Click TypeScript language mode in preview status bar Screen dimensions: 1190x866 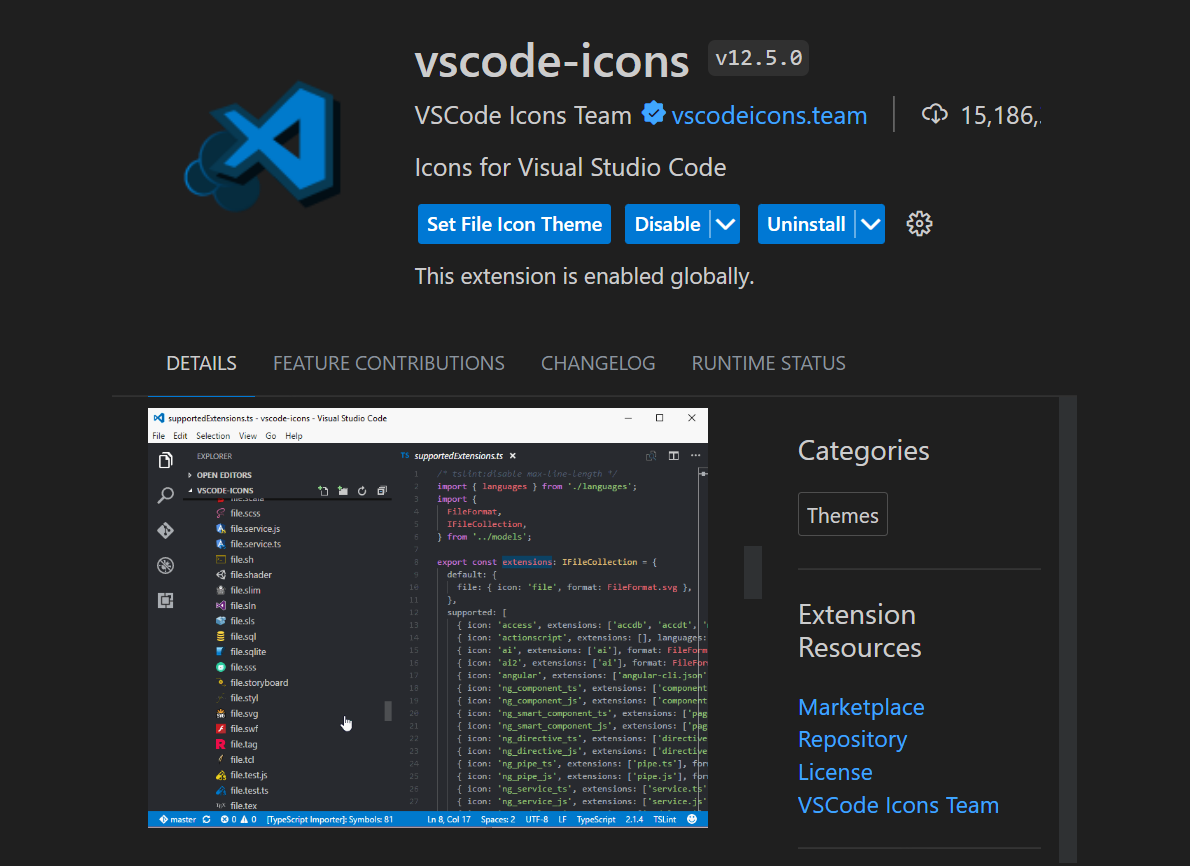coord(596,820)
